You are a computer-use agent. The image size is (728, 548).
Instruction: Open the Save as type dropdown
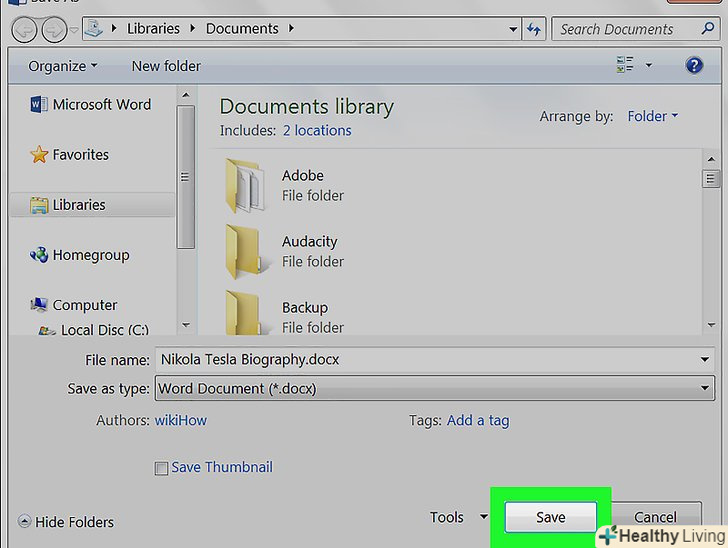435,388
